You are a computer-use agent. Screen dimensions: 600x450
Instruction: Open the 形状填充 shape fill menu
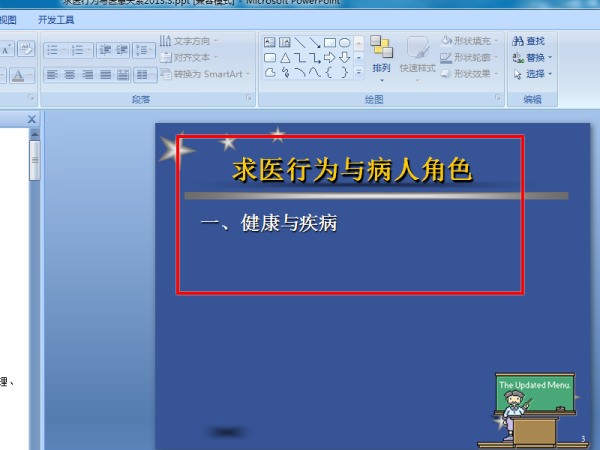pyautogui.click(x=469, y=41)
